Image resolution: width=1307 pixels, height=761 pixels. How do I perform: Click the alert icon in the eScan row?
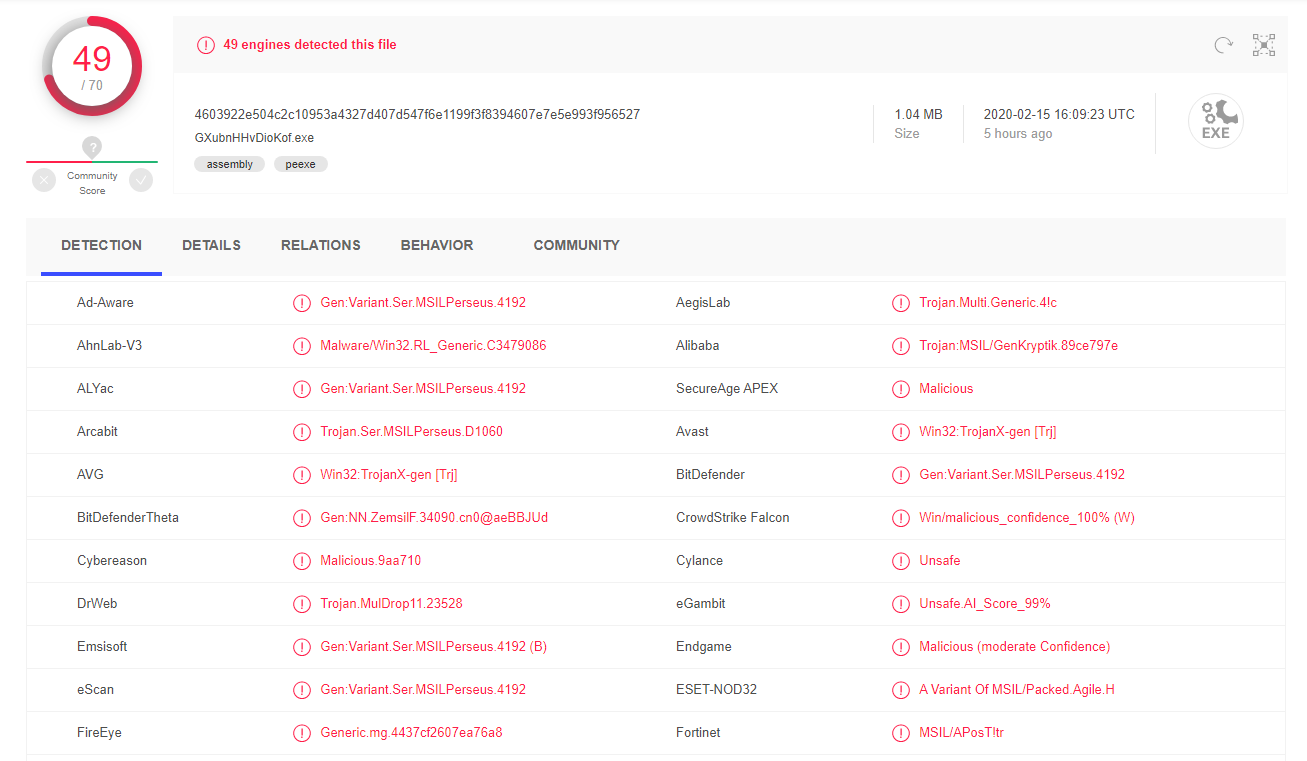pos(302,690)
